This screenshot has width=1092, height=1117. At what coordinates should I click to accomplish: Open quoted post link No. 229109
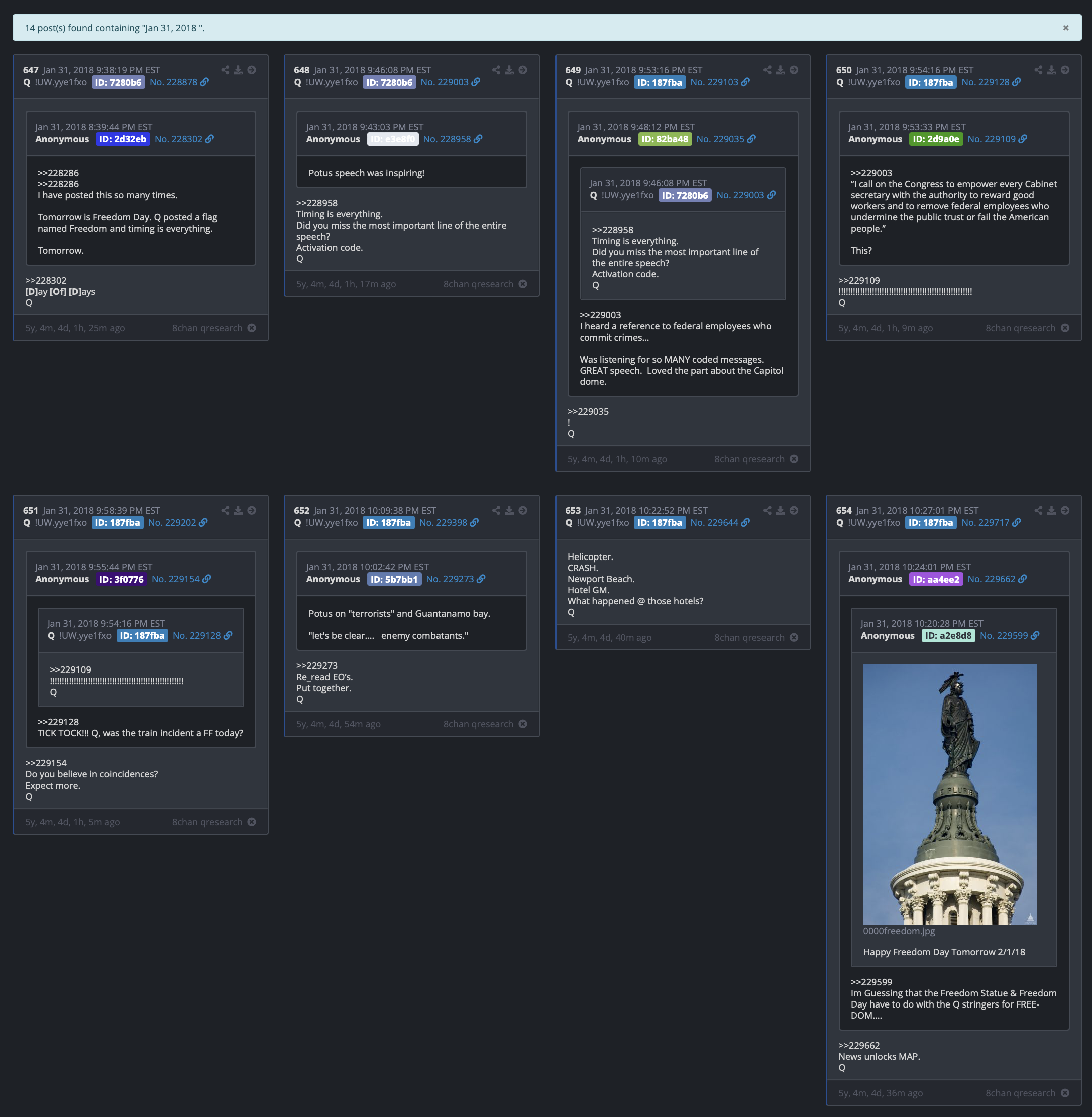point(998,139)
